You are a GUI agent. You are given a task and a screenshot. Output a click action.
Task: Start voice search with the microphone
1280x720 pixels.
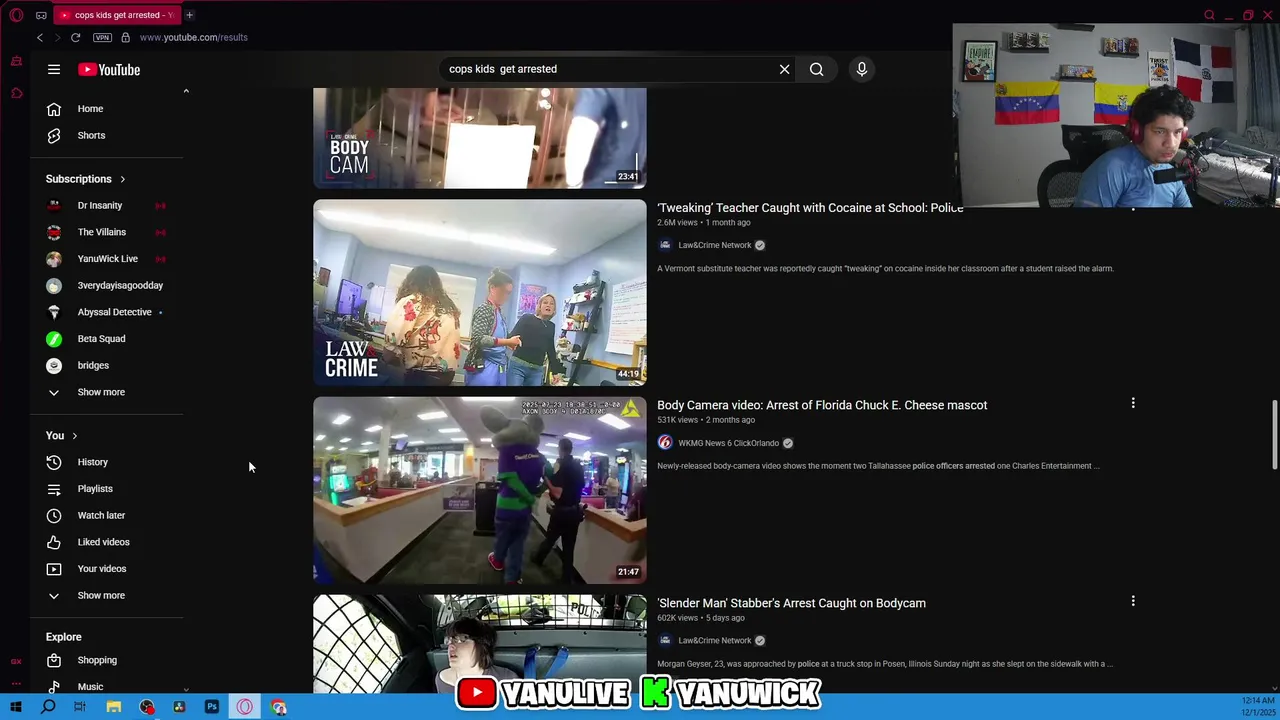tap(861, 69)
